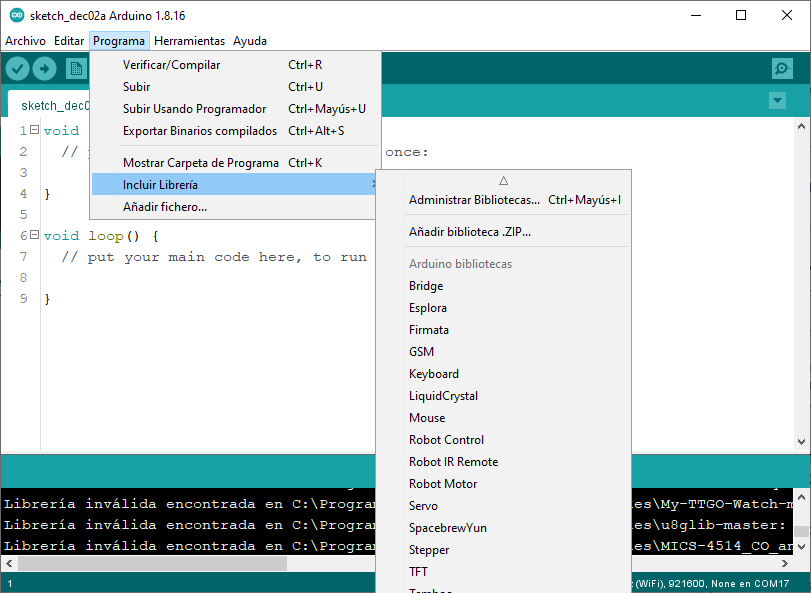Expand Incluir Librería submenu
The image size is (811, 593).
234,185
